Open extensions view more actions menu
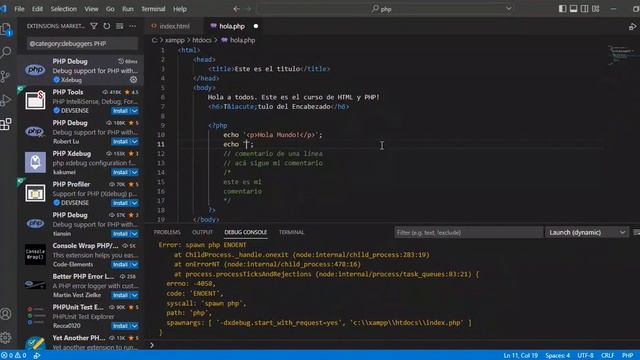 pyautogui.click(x=133, y=26)
